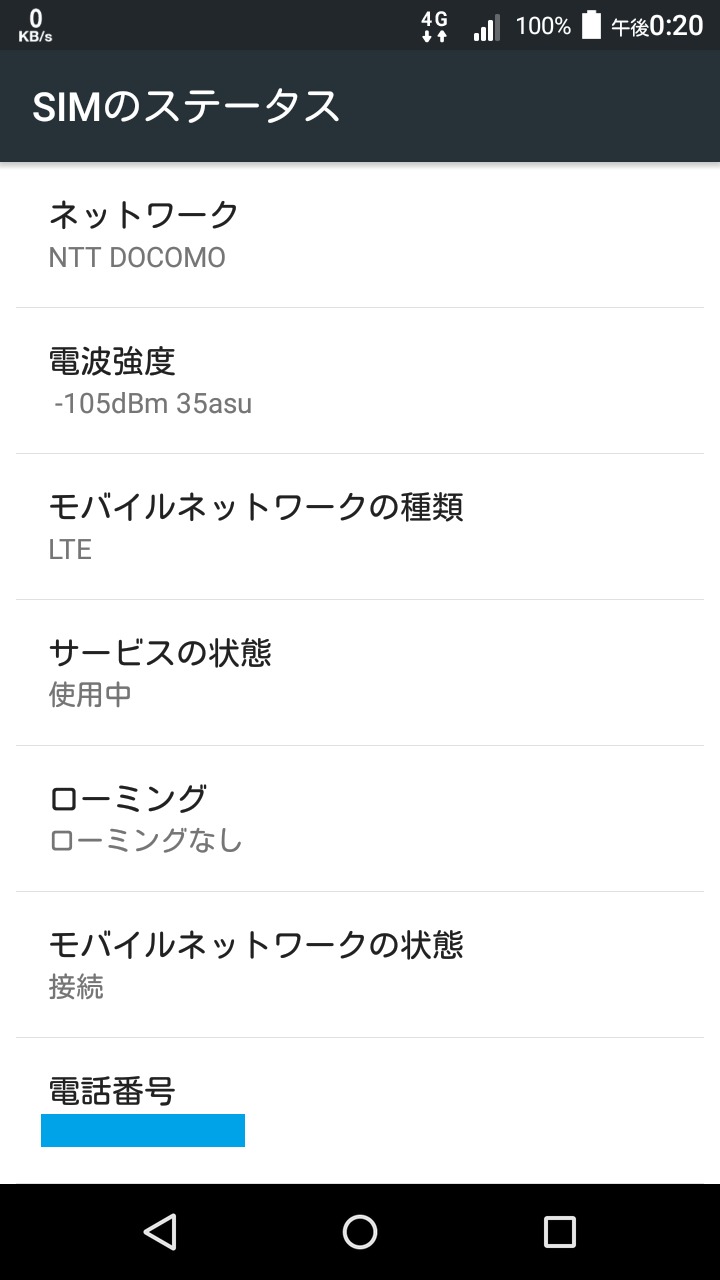
Task: Tap the signal strength bars icon
Action: click(x=486, y=26)
